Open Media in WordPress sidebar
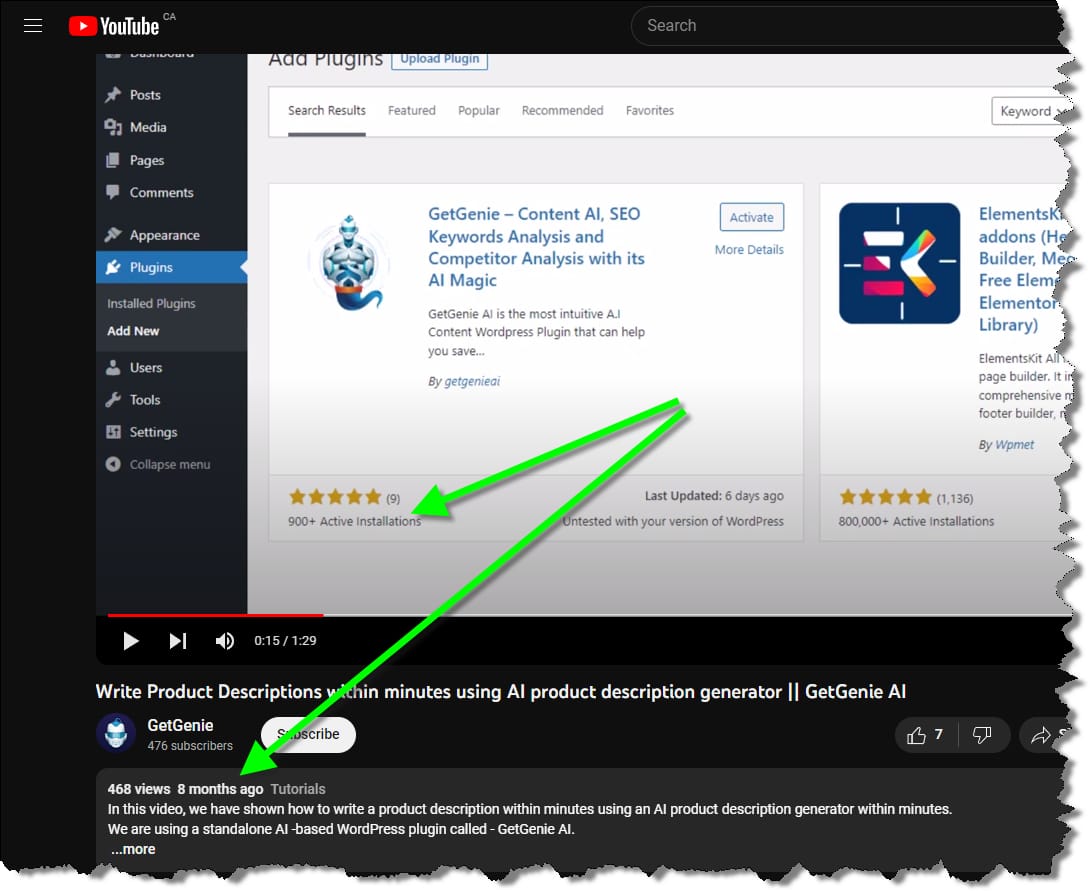The width and height of the screenshot is (1090, 891). 147,127
